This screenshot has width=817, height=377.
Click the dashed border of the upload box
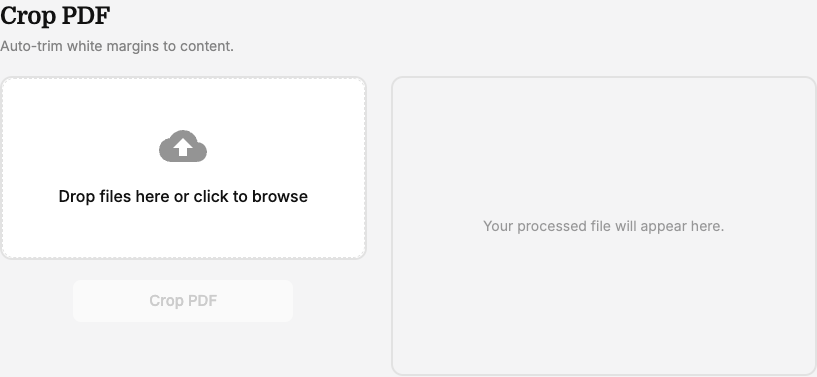(183, 78)
